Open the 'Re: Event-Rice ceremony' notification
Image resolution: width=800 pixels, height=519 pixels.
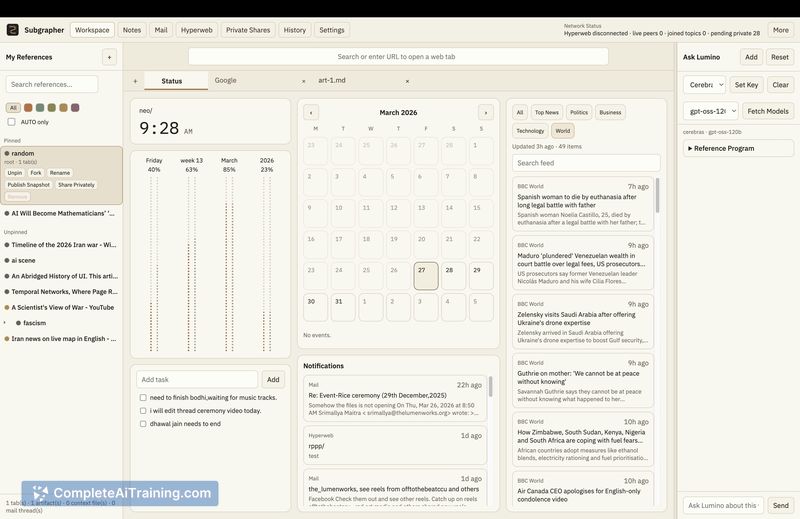(x=395, y=399)
